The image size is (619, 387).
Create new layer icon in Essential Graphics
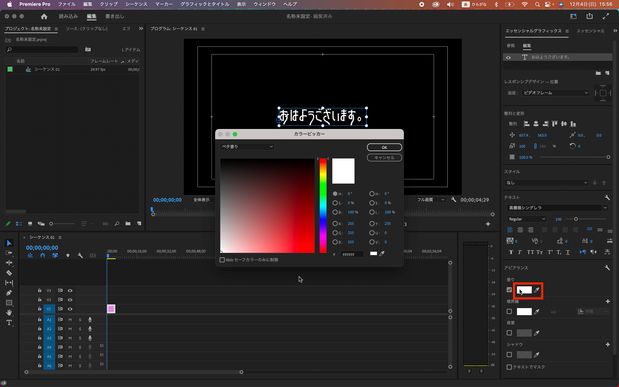(607, 73)
